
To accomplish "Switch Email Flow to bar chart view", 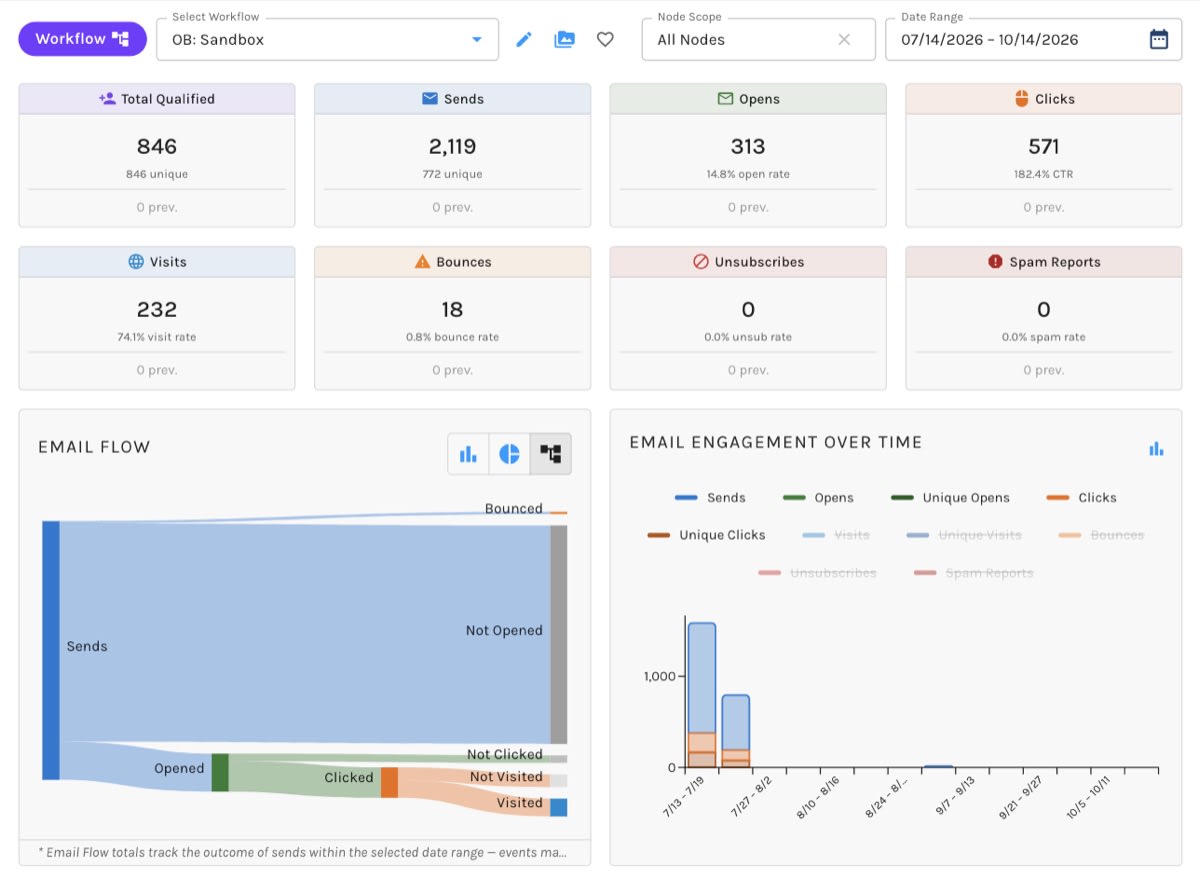I will click(468, 454).
